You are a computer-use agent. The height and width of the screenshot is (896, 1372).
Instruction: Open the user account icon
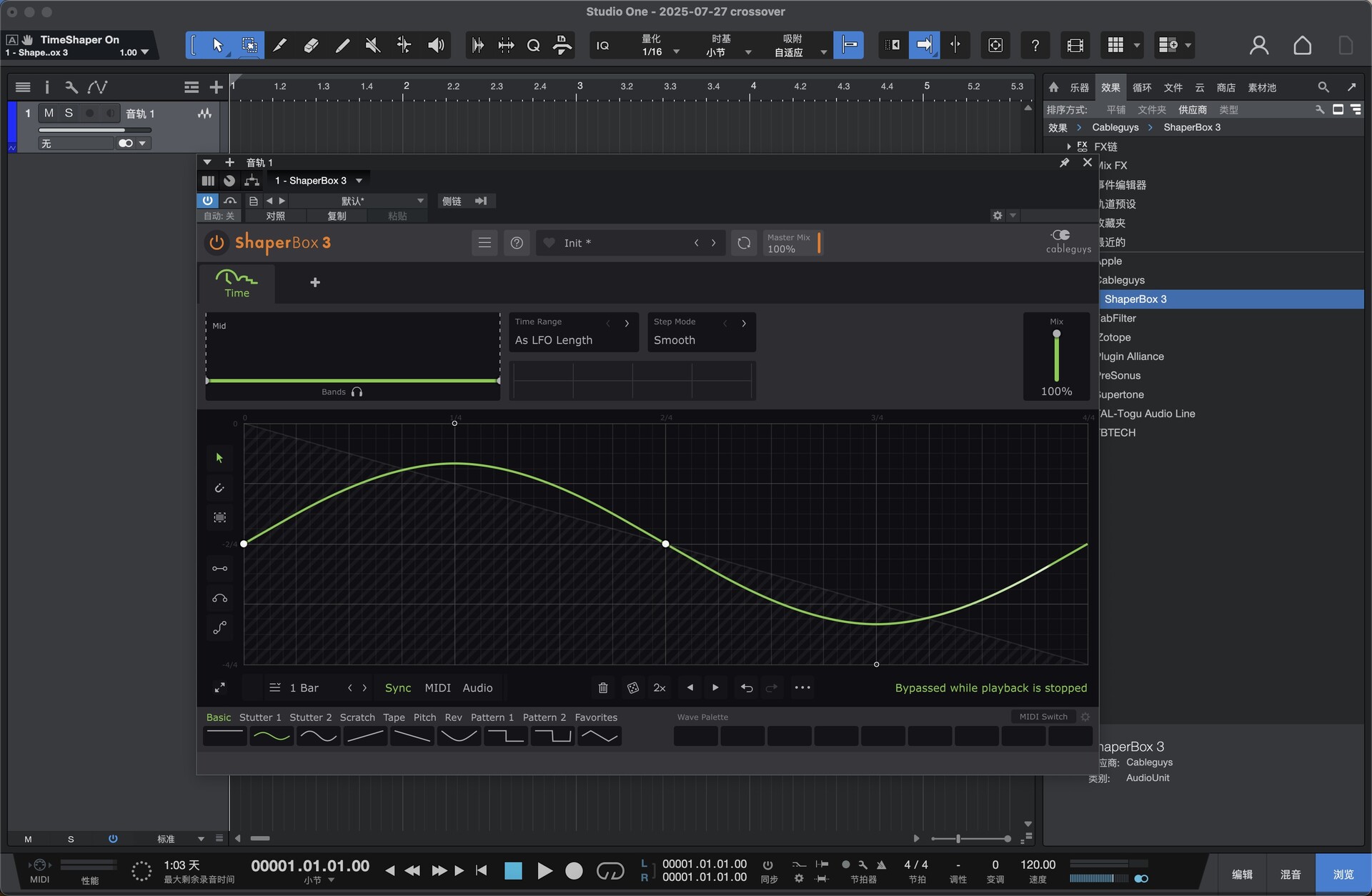(1259, 45)
